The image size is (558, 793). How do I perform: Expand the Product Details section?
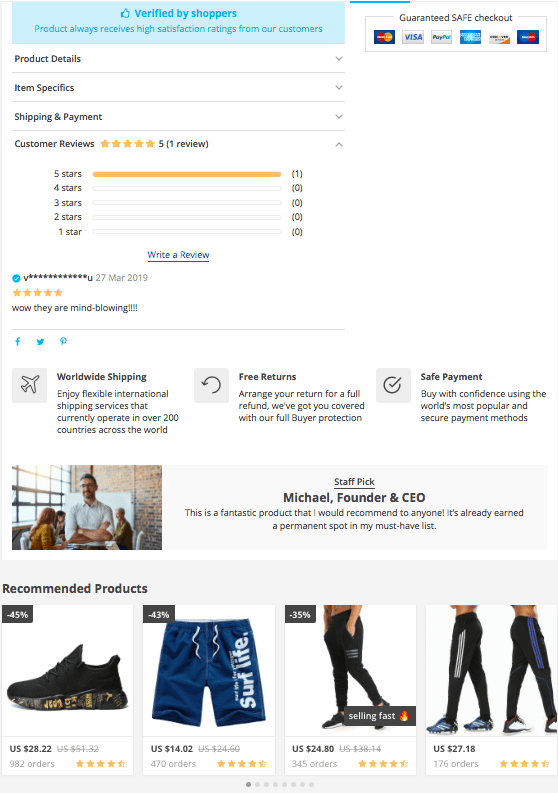click(179, 59)
